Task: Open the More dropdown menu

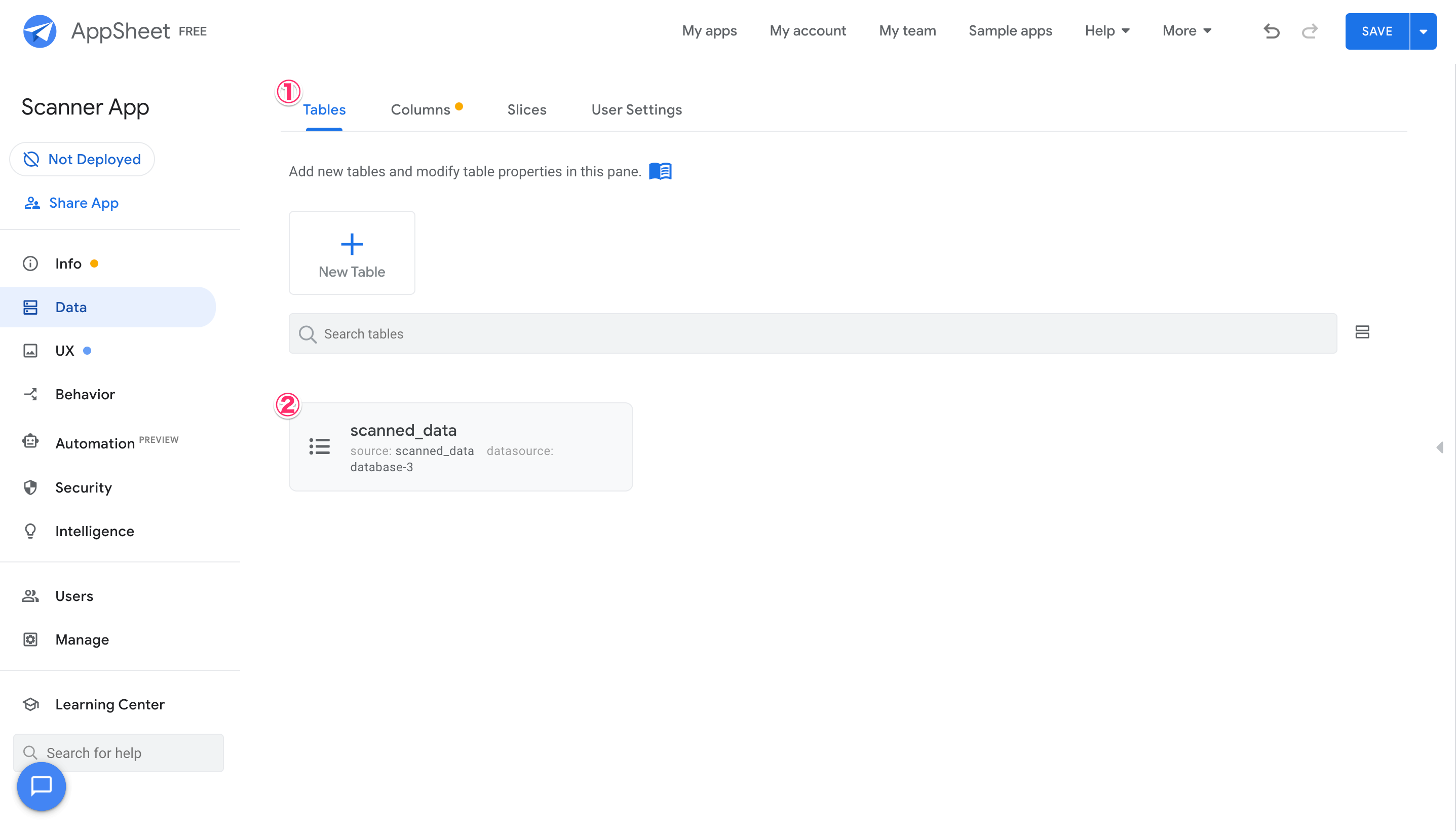Action: [1186, 31]
